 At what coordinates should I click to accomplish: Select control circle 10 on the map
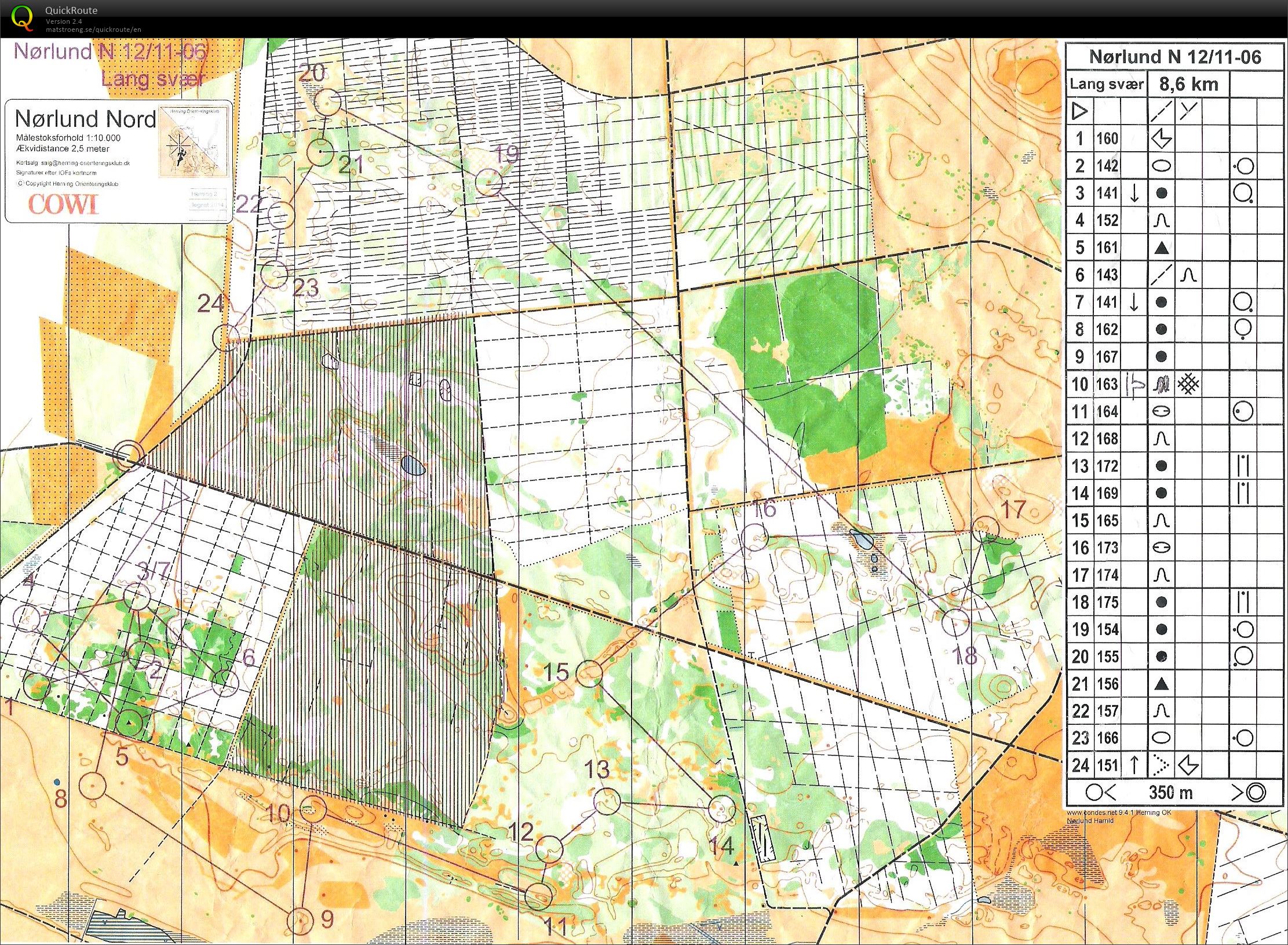pos(314,809)
